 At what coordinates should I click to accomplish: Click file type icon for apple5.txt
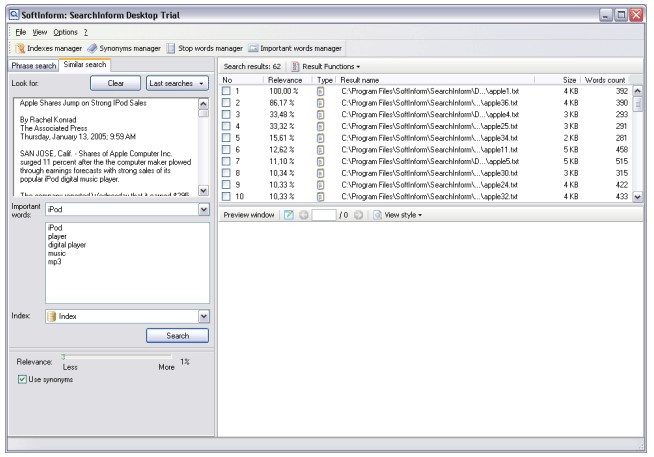320,161
